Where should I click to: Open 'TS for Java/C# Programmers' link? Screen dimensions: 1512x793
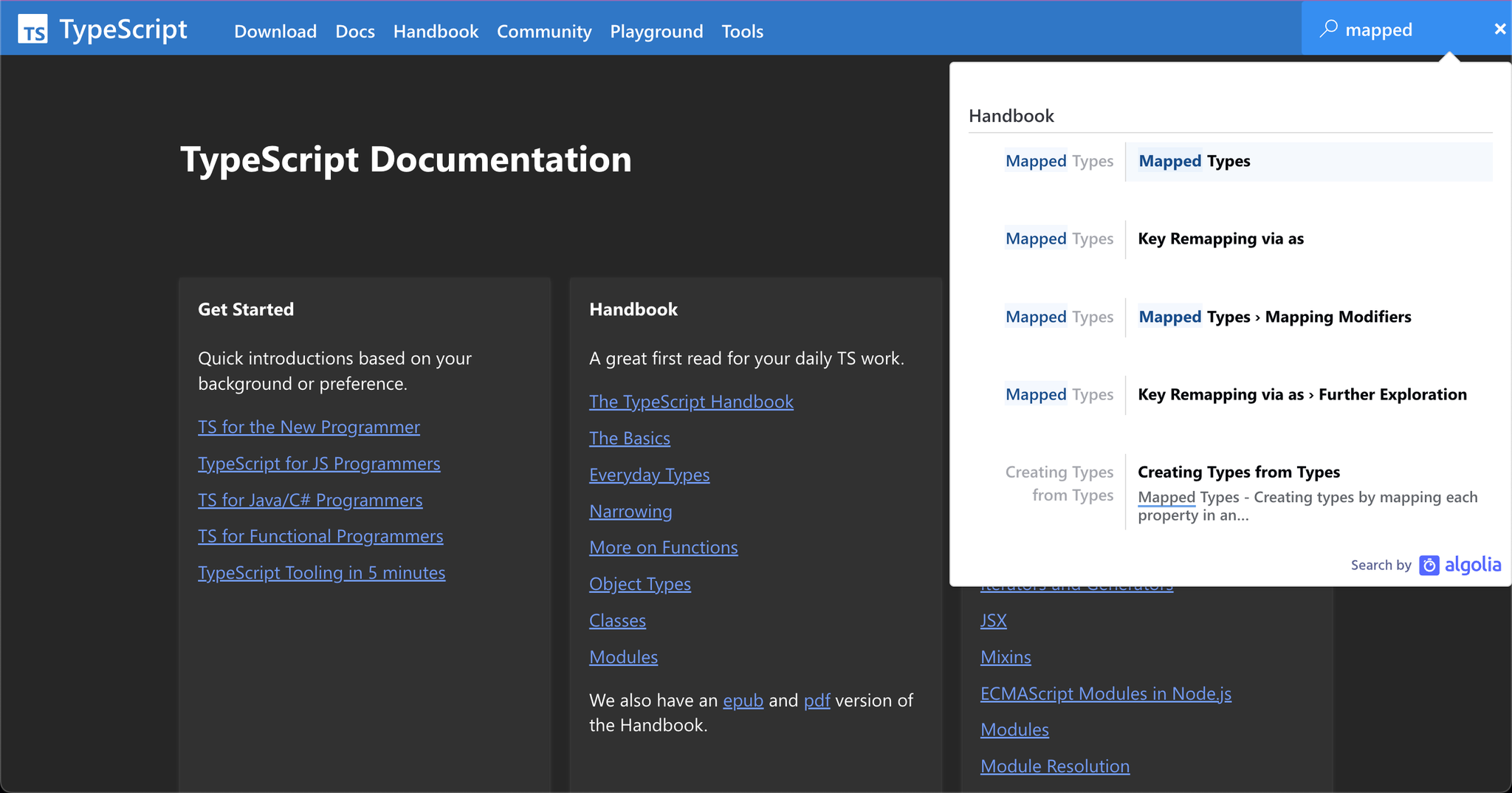[x=310, y=500]
